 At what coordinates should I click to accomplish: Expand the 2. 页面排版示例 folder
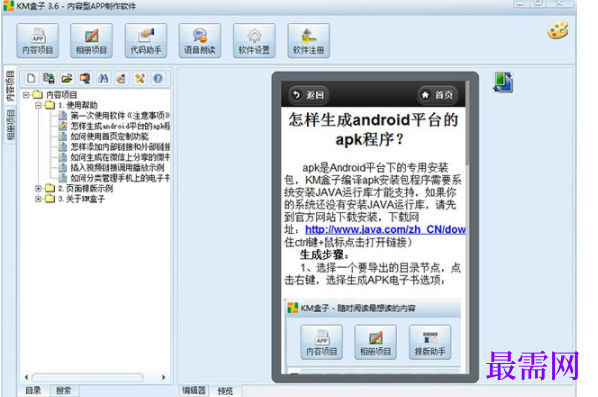(x=38, y=188)
